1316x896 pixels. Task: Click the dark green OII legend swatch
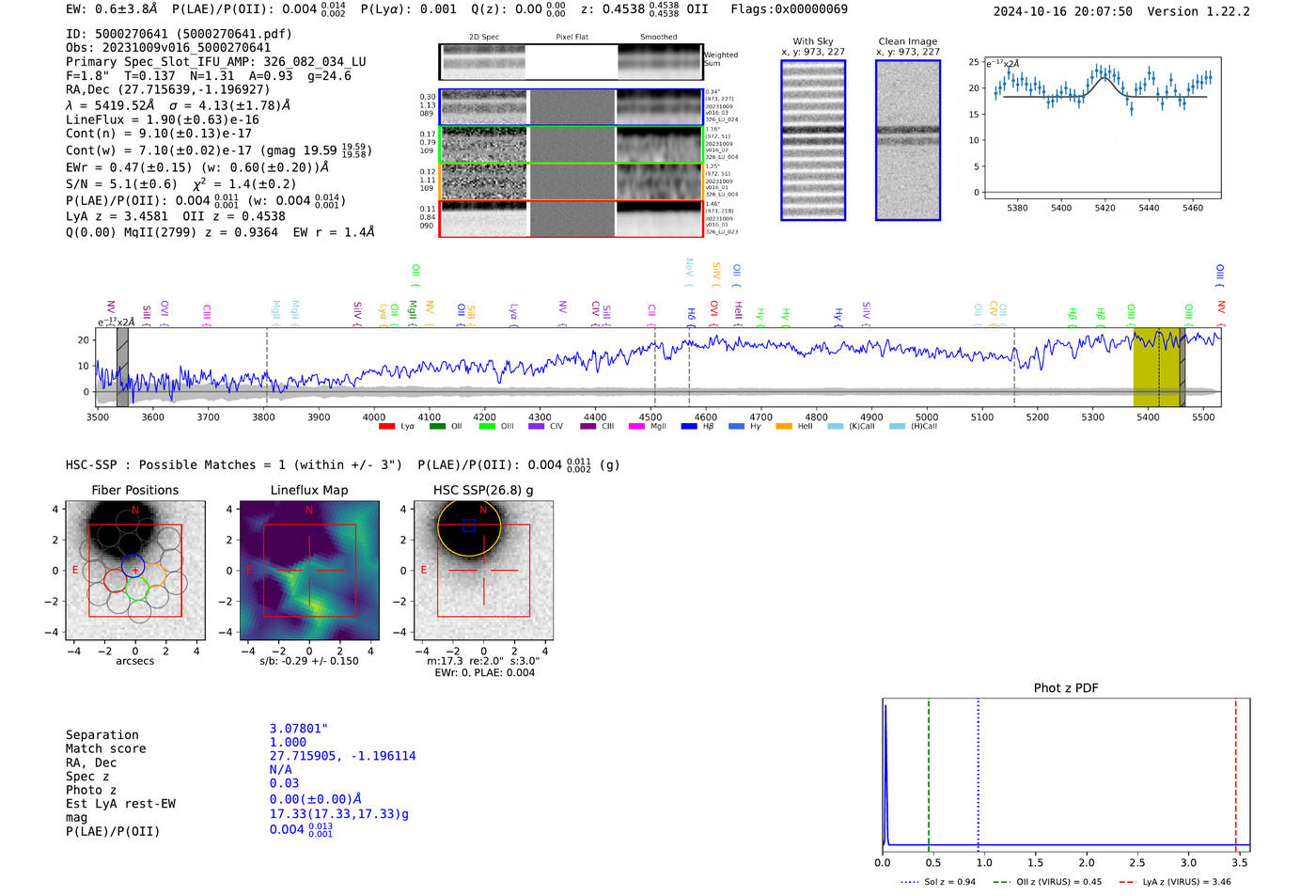tap(436, 426)
